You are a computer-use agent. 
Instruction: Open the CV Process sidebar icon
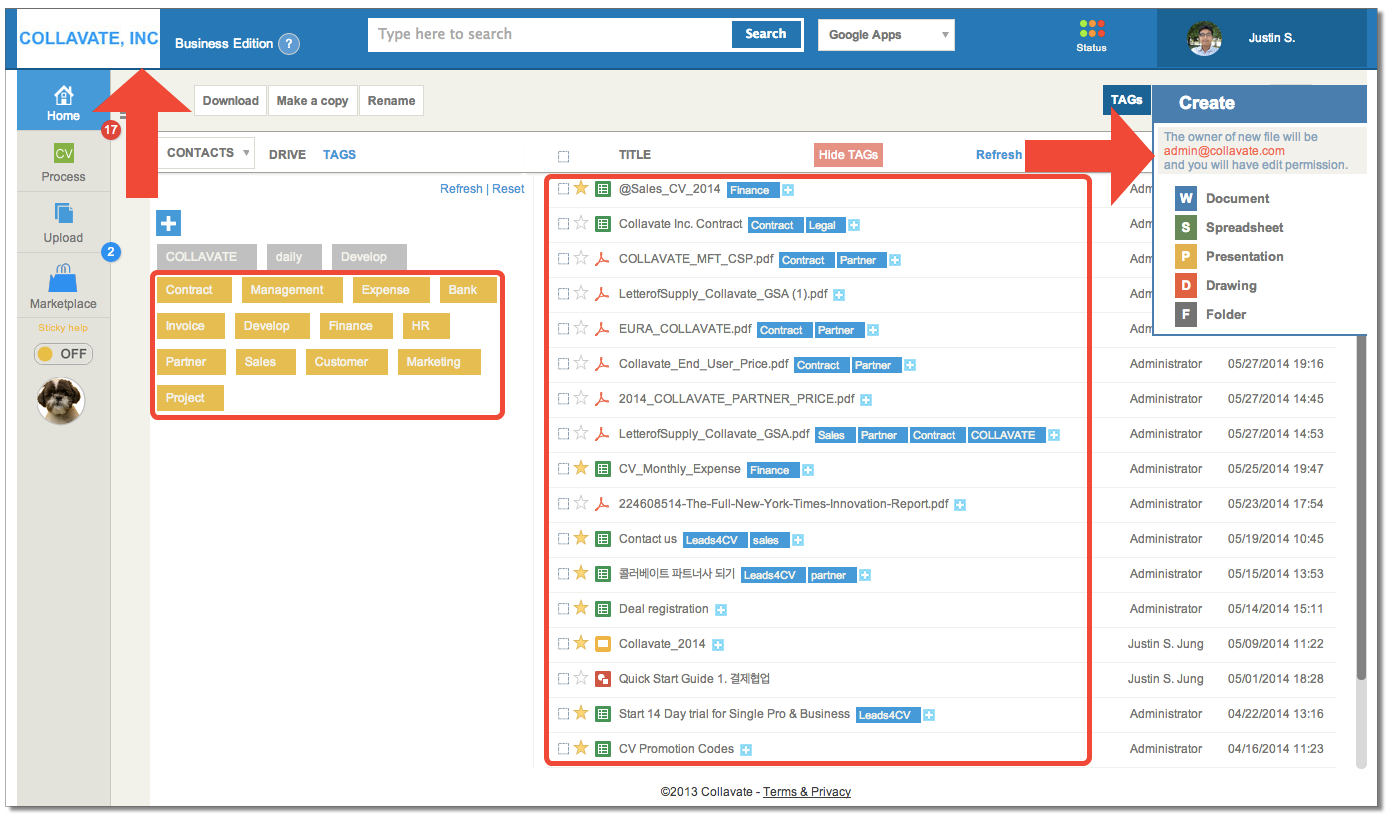click(x=64, y=154)
